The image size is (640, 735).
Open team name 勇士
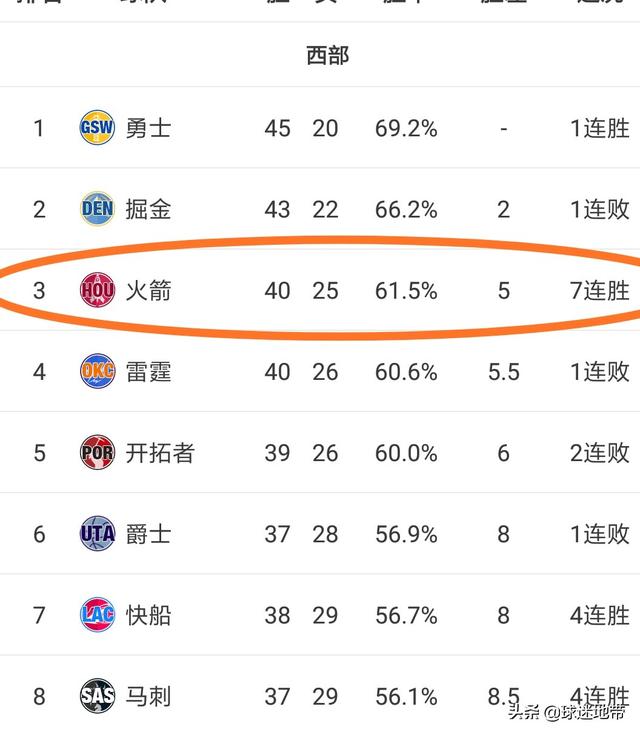tap(148, 128)
